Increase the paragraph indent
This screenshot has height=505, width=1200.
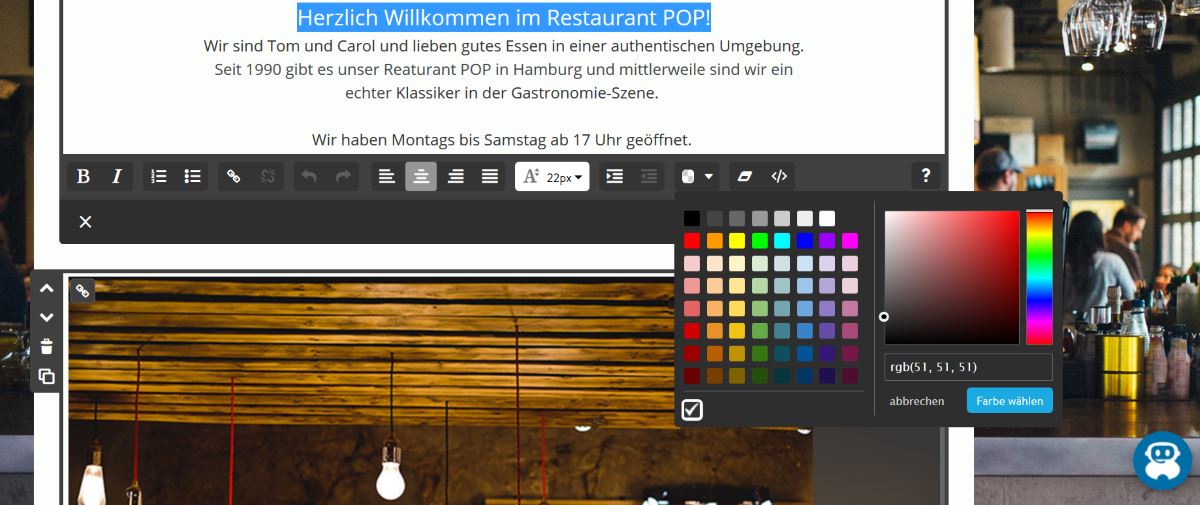(x=615, y=177)
